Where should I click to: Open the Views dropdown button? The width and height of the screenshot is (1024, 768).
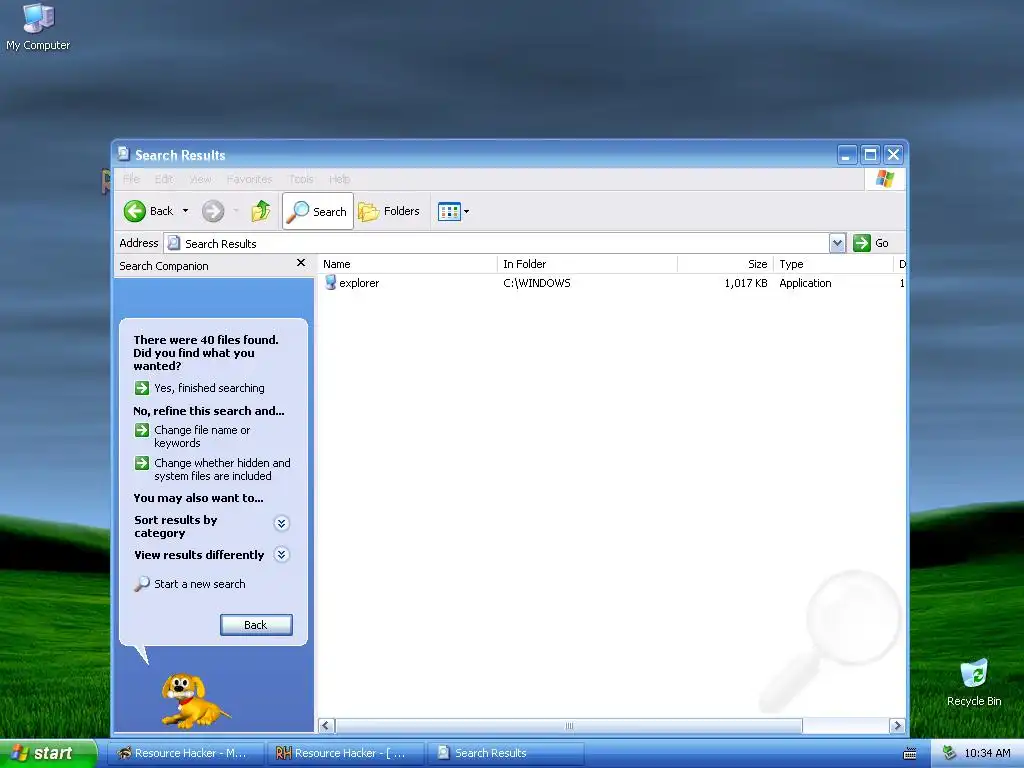tap(453, 212)
